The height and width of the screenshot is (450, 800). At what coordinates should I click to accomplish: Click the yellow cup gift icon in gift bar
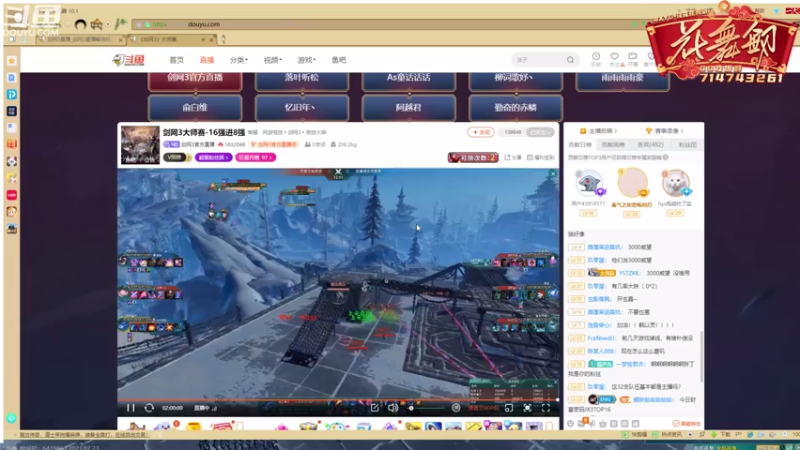[x=193, y=426]
